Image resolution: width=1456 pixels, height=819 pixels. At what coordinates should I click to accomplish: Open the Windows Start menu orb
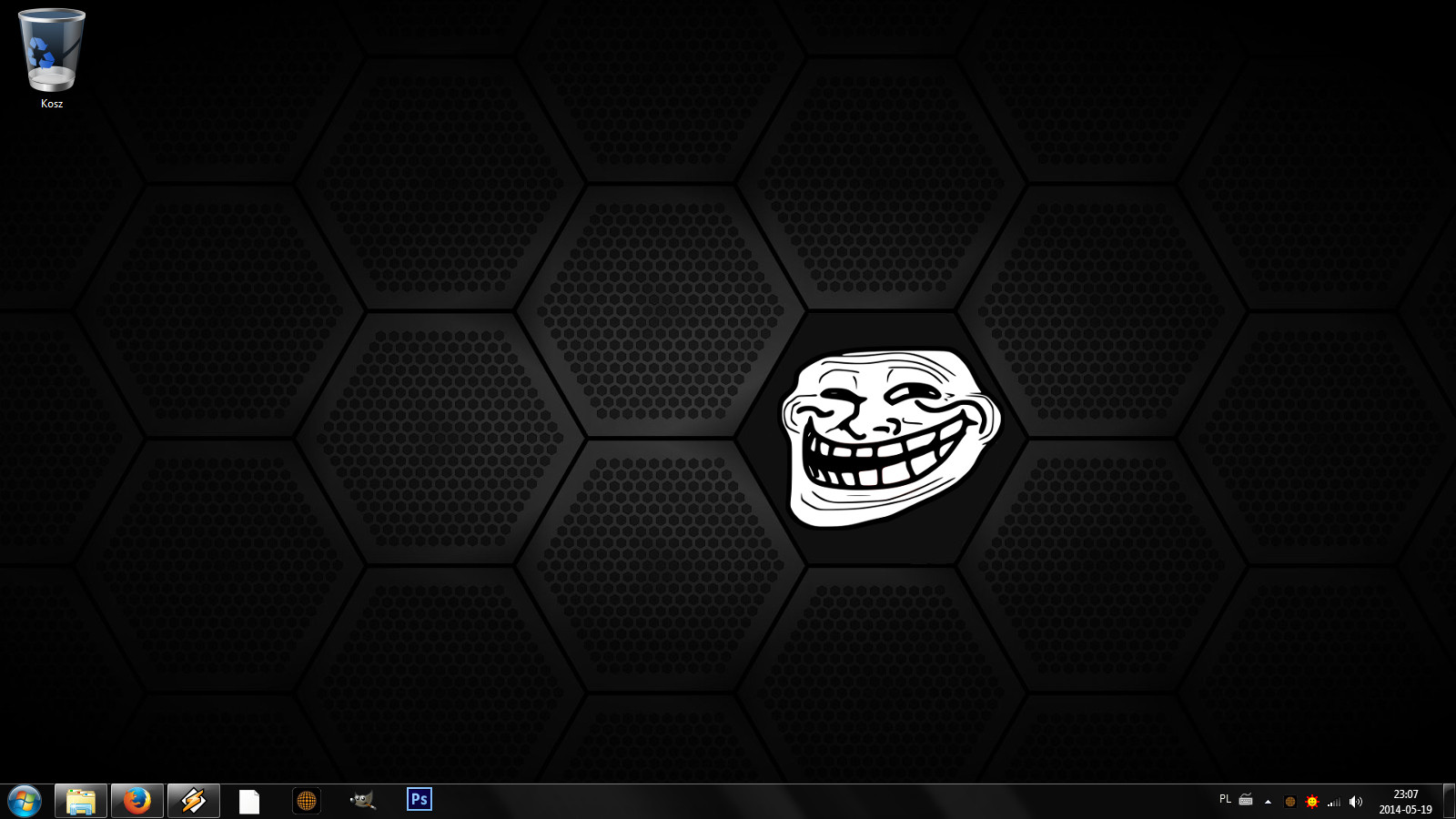tap(25, 802)
